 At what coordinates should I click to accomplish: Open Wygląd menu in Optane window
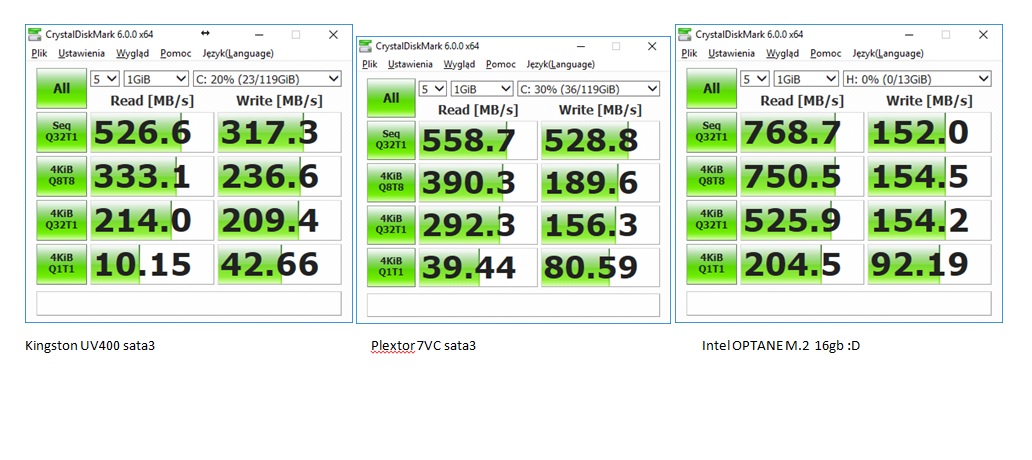click(783, 53)
